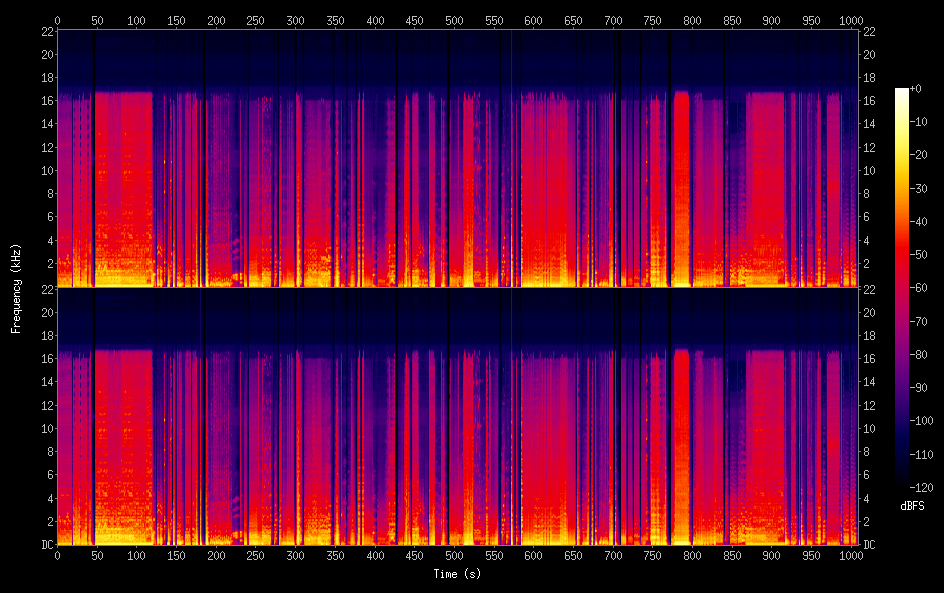Click the "dBFS" label below color scale
The height and width of the screenshot is (593, 944).
912,507
